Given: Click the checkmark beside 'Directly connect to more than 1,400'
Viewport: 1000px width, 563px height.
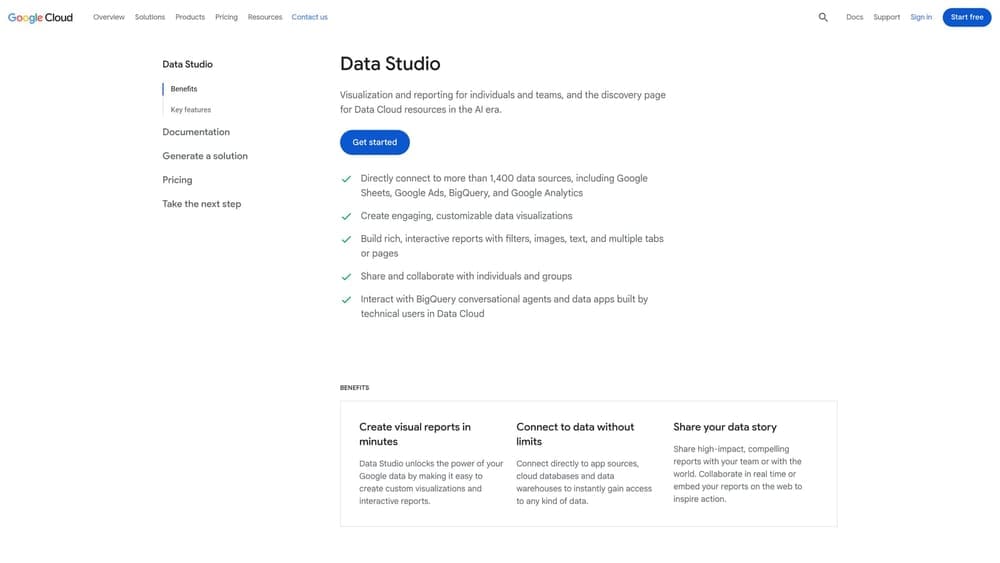Looking at the screenshot, I should 346,179.
